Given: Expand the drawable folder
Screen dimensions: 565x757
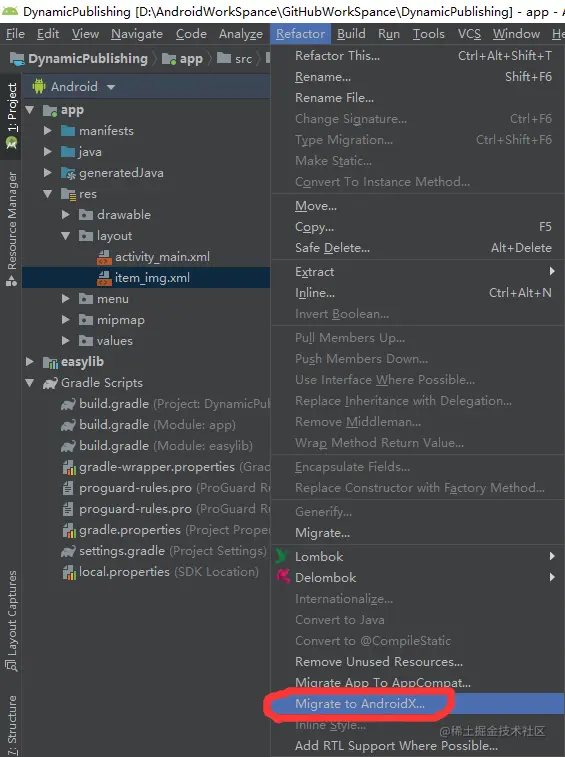Looking at the screenshot, I should 66,215.
